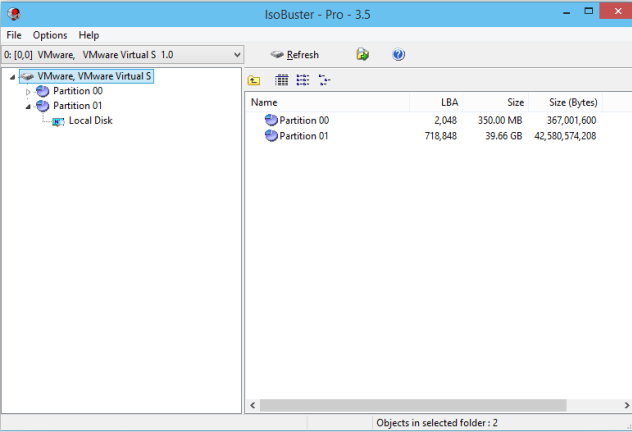Switch to details tree view icon

click(x=324, y=80)
